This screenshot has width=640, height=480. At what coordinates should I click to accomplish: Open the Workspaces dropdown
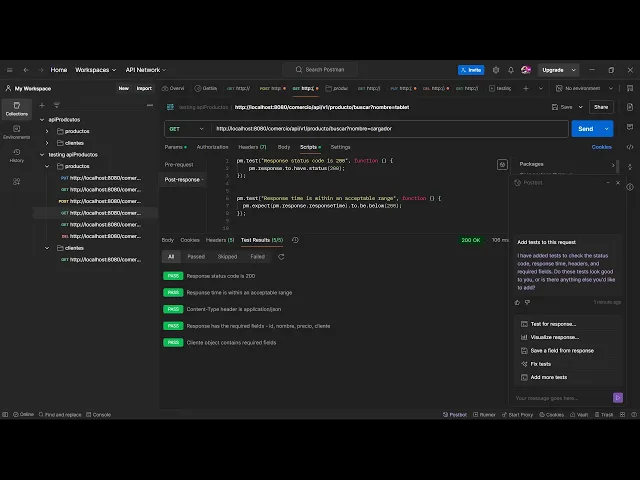[96, 70]
